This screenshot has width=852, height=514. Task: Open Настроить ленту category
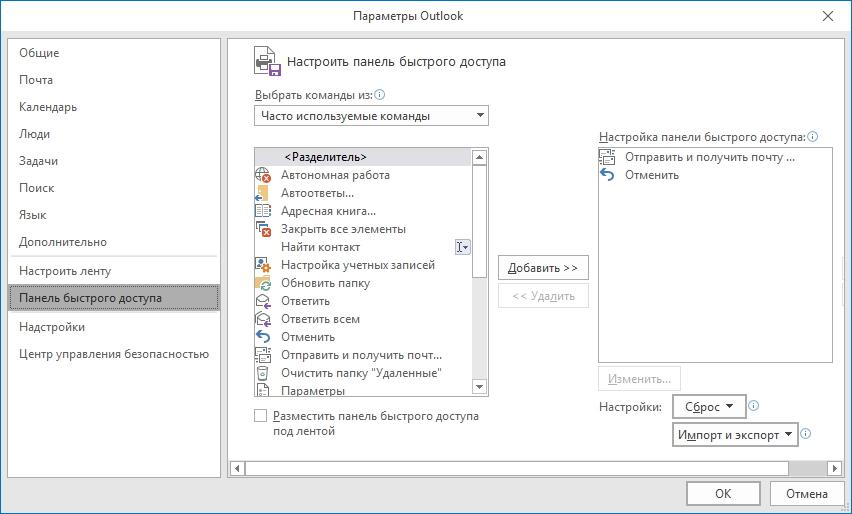tap(65, 271)
